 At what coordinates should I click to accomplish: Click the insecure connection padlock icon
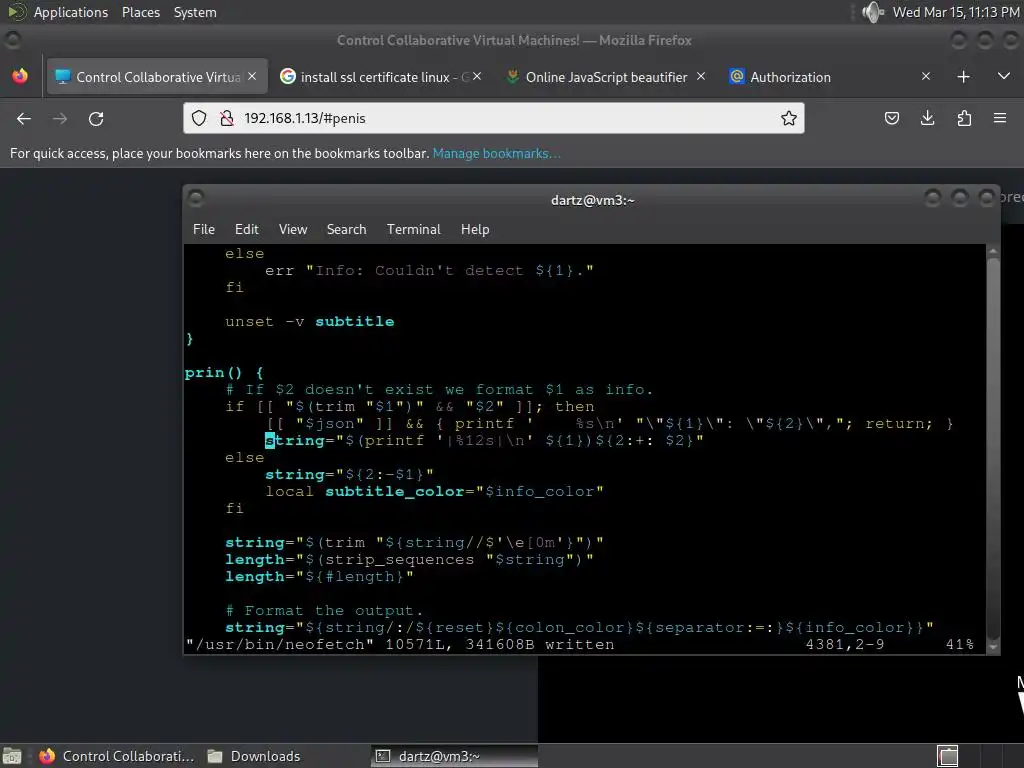click(227, 118)
